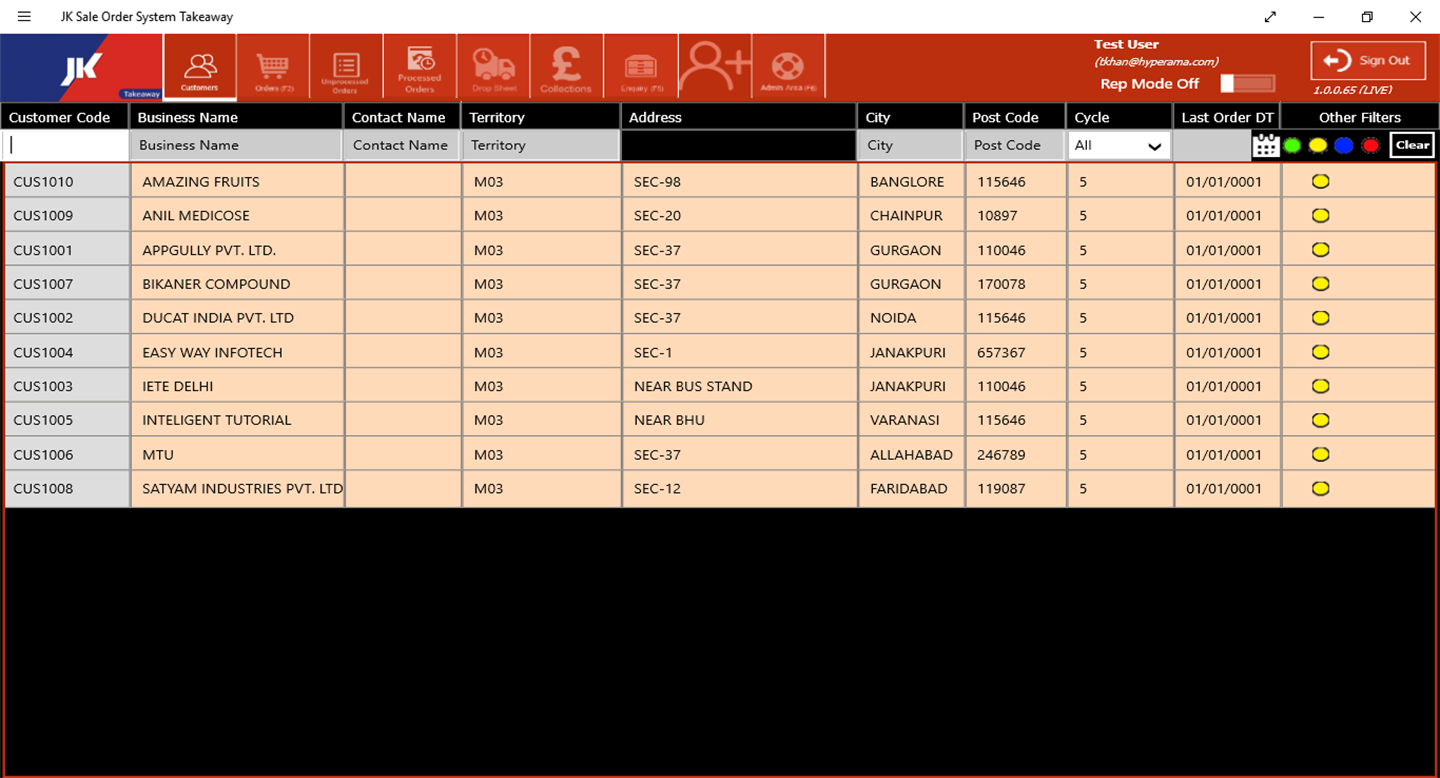Sort by Business Name column header
Screen dimensions: 1440x778
pos(237,117)
